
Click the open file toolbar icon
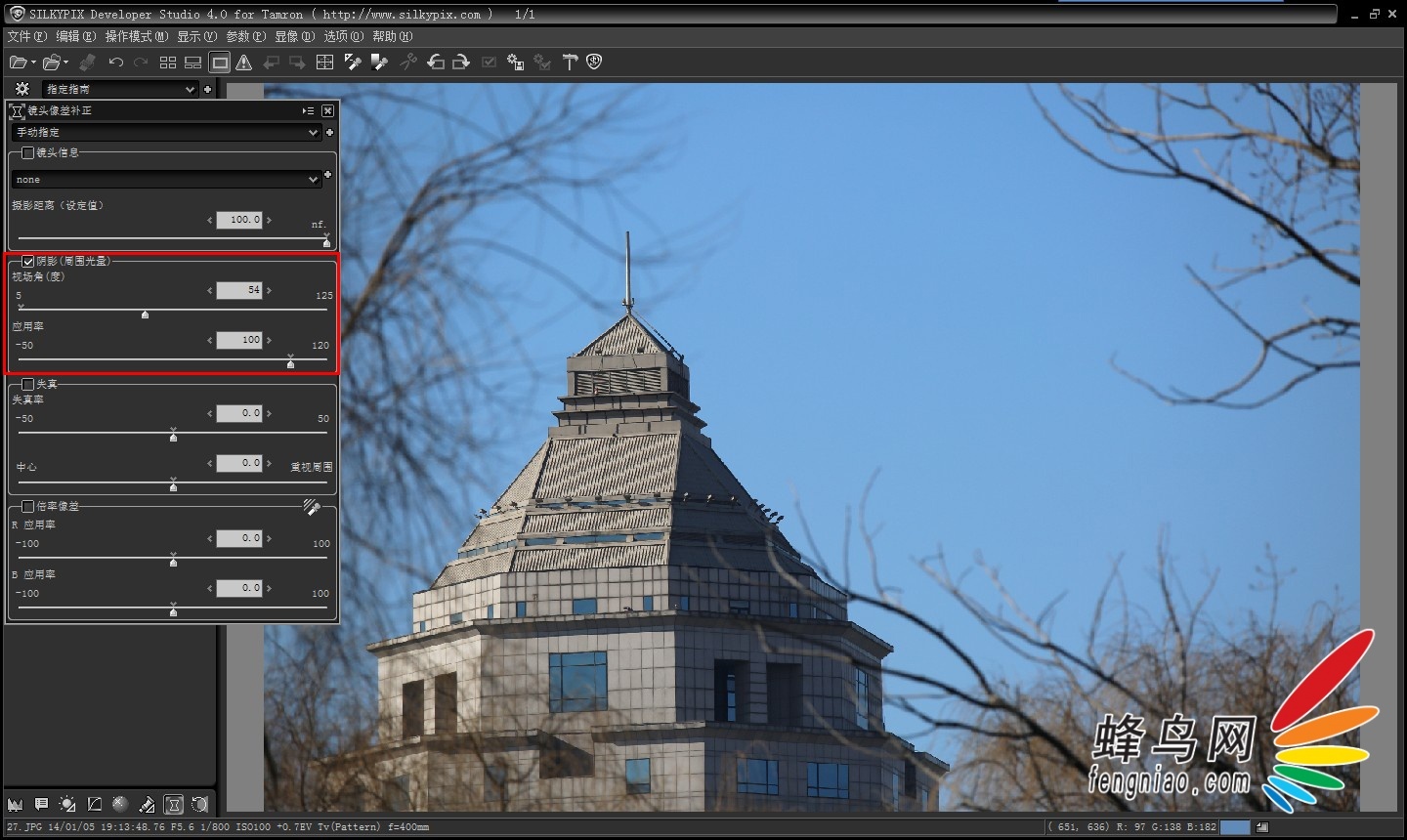18,63
